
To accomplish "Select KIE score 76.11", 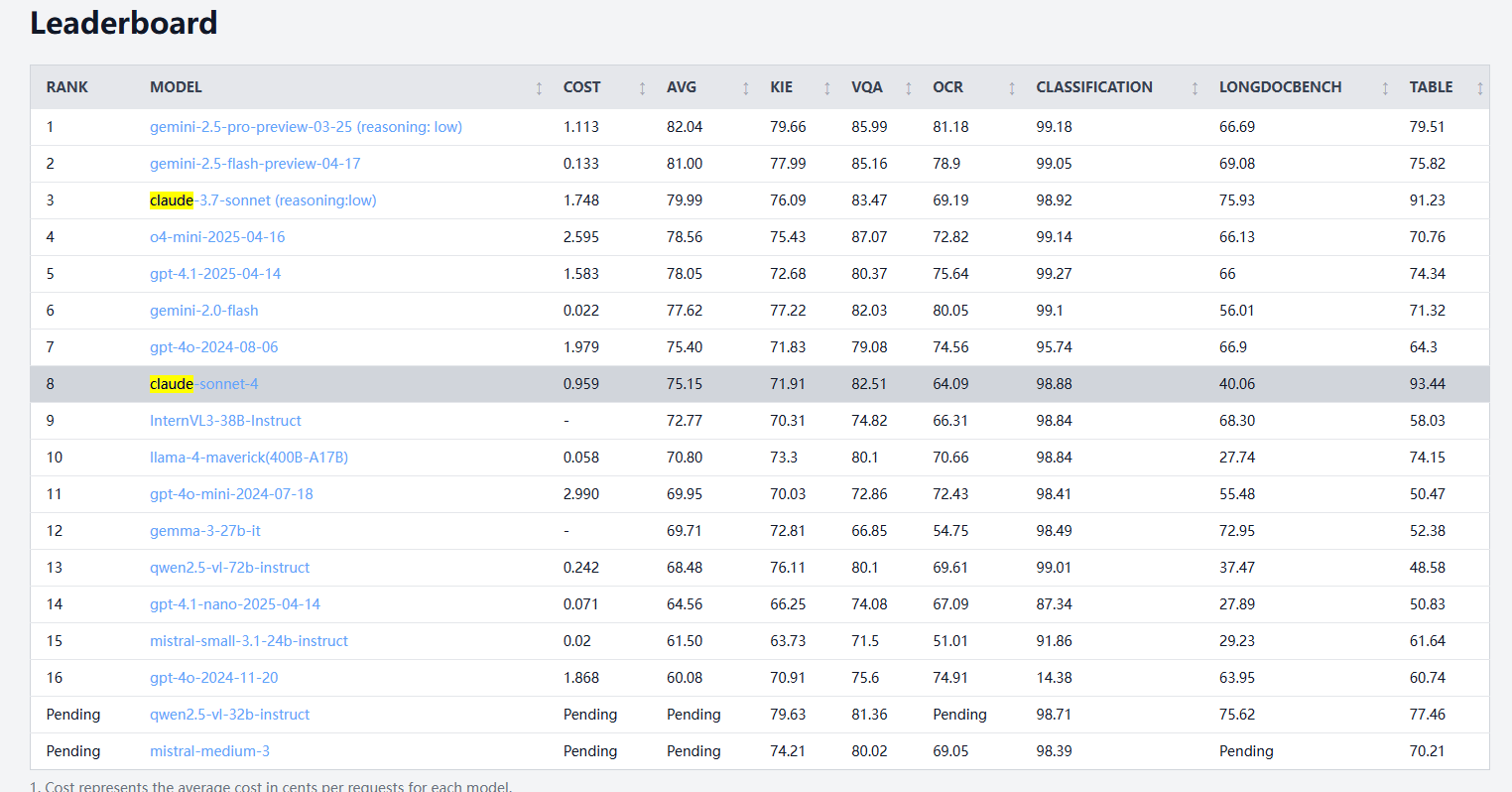I will coord(788,568).
